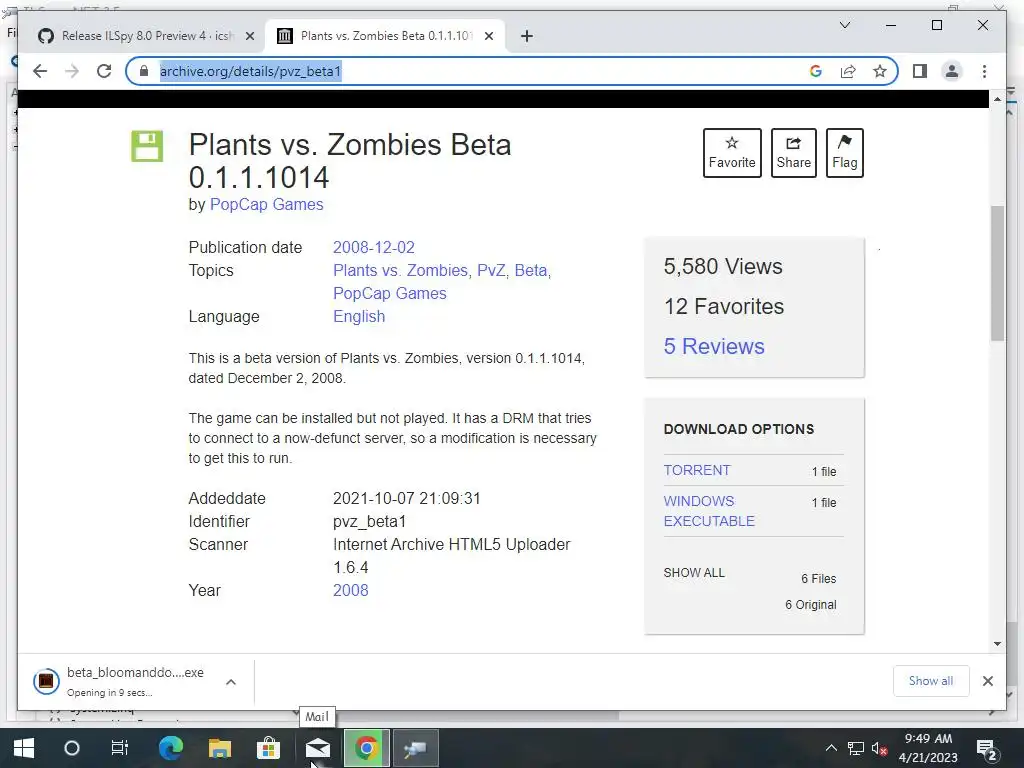1024x768 pixels.
Task: Open the Mail app from the taskbar
Action: pyautogui.click(x=317, y=748)
